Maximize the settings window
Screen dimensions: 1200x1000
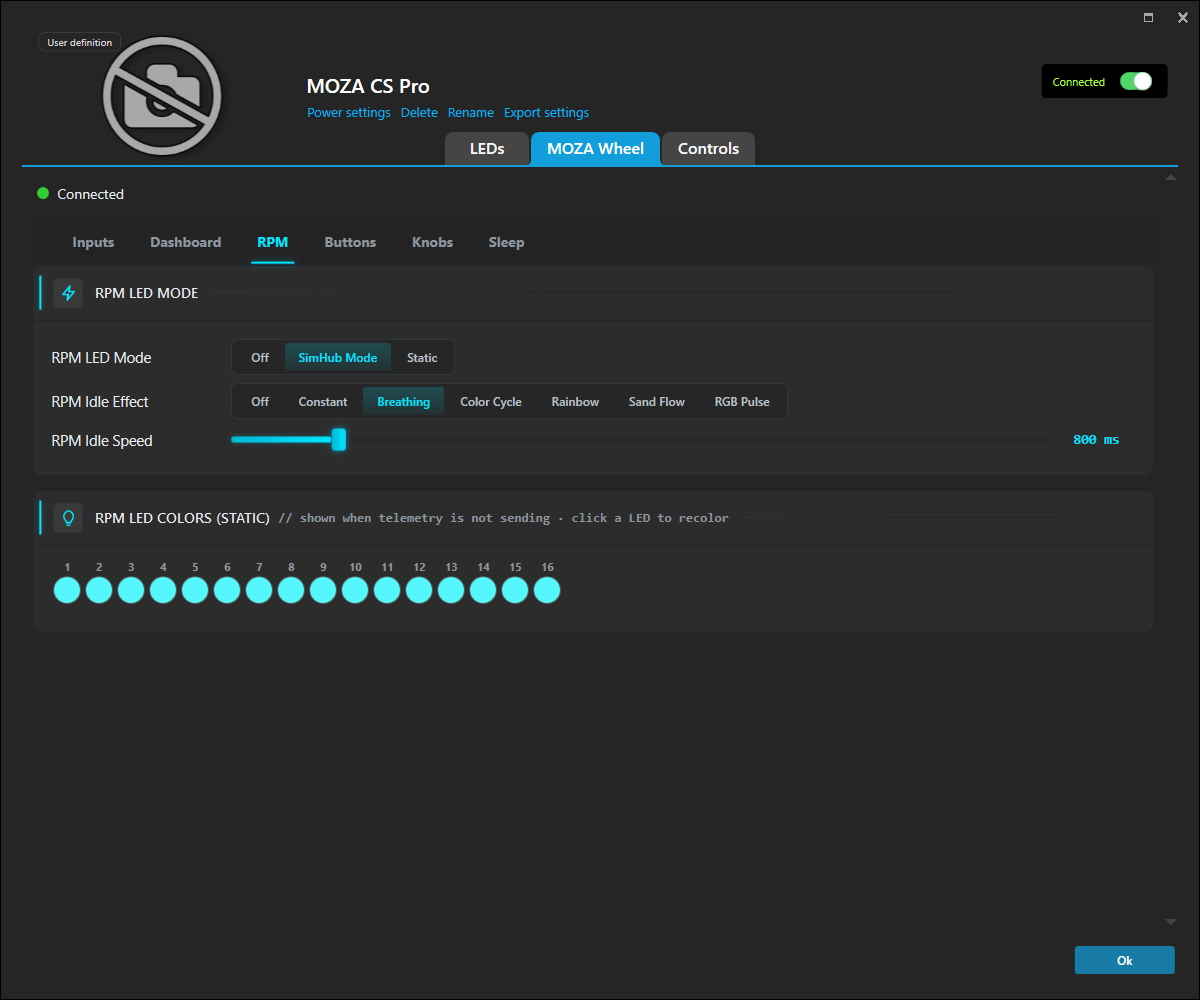pos(1148,17)
